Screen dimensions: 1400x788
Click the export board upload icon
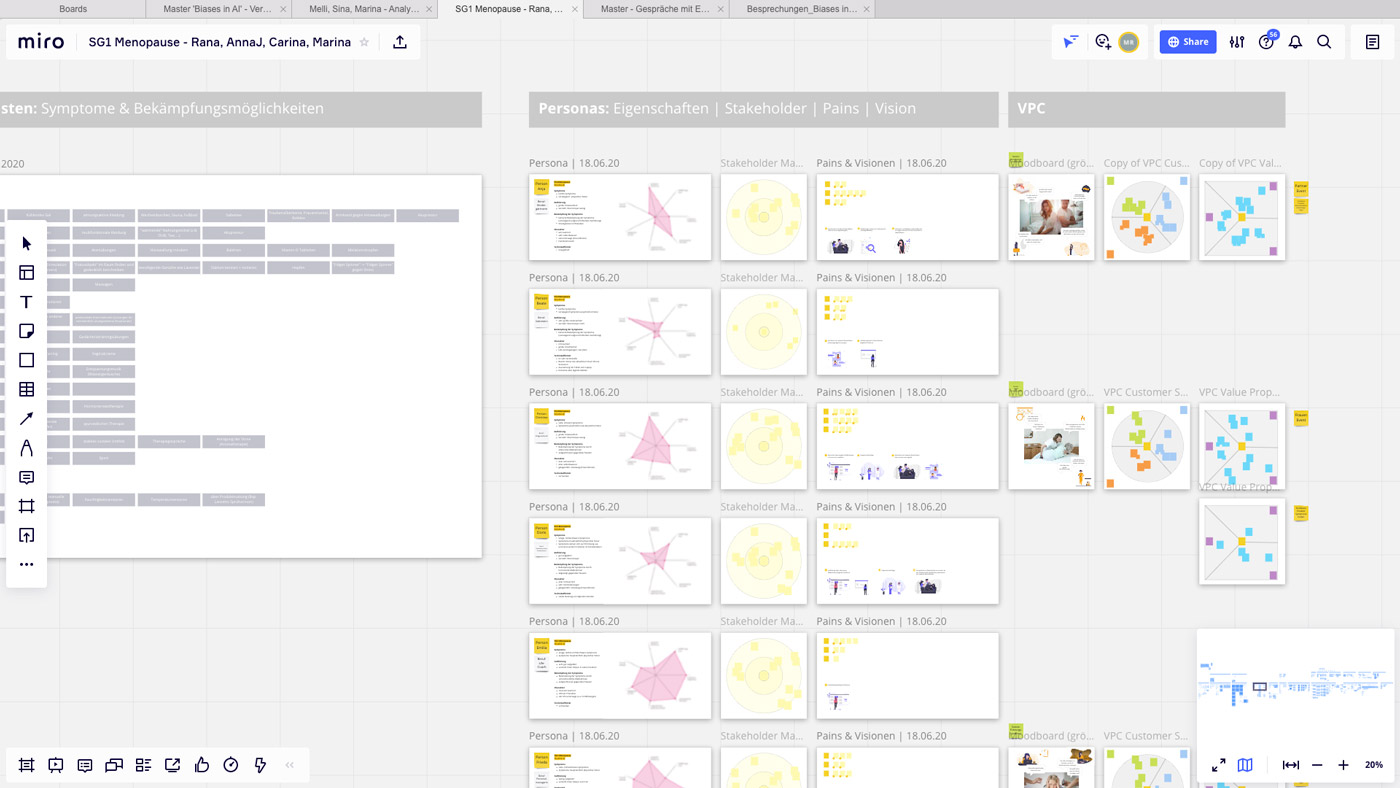tap(400, 42)
